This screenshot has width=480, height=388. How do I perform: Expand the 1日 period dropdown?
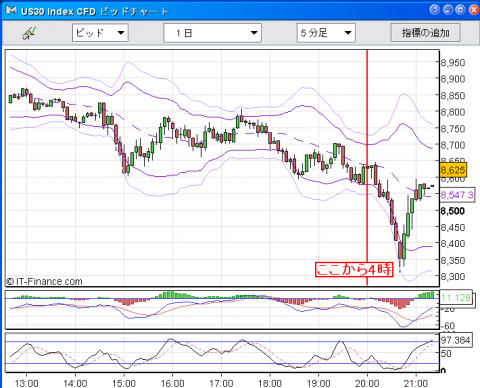click(213, 33)
